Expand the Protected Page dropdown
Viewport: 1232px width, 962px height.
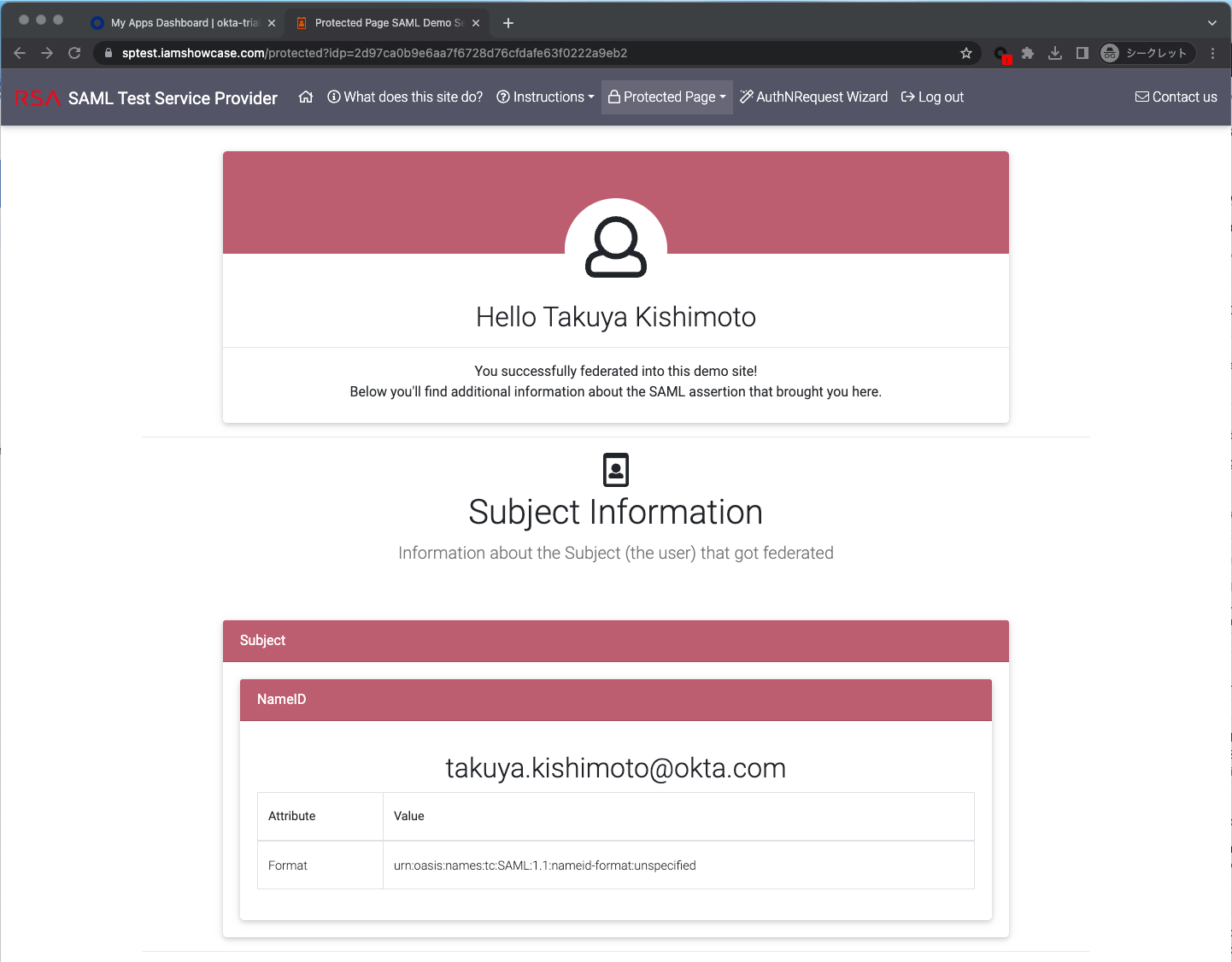(667, 97)
